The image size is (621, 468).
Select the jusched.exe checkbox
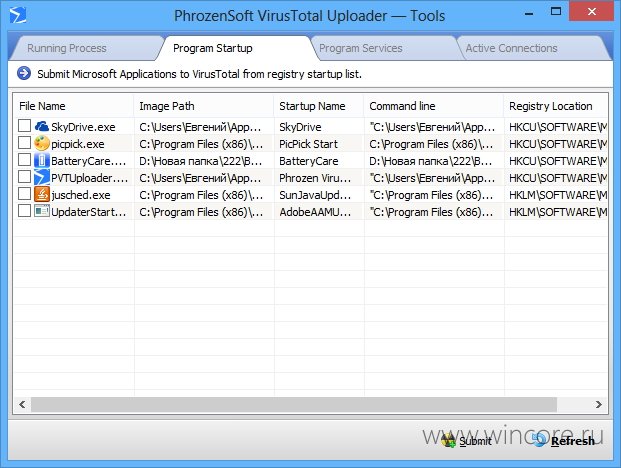pos(24,194)
